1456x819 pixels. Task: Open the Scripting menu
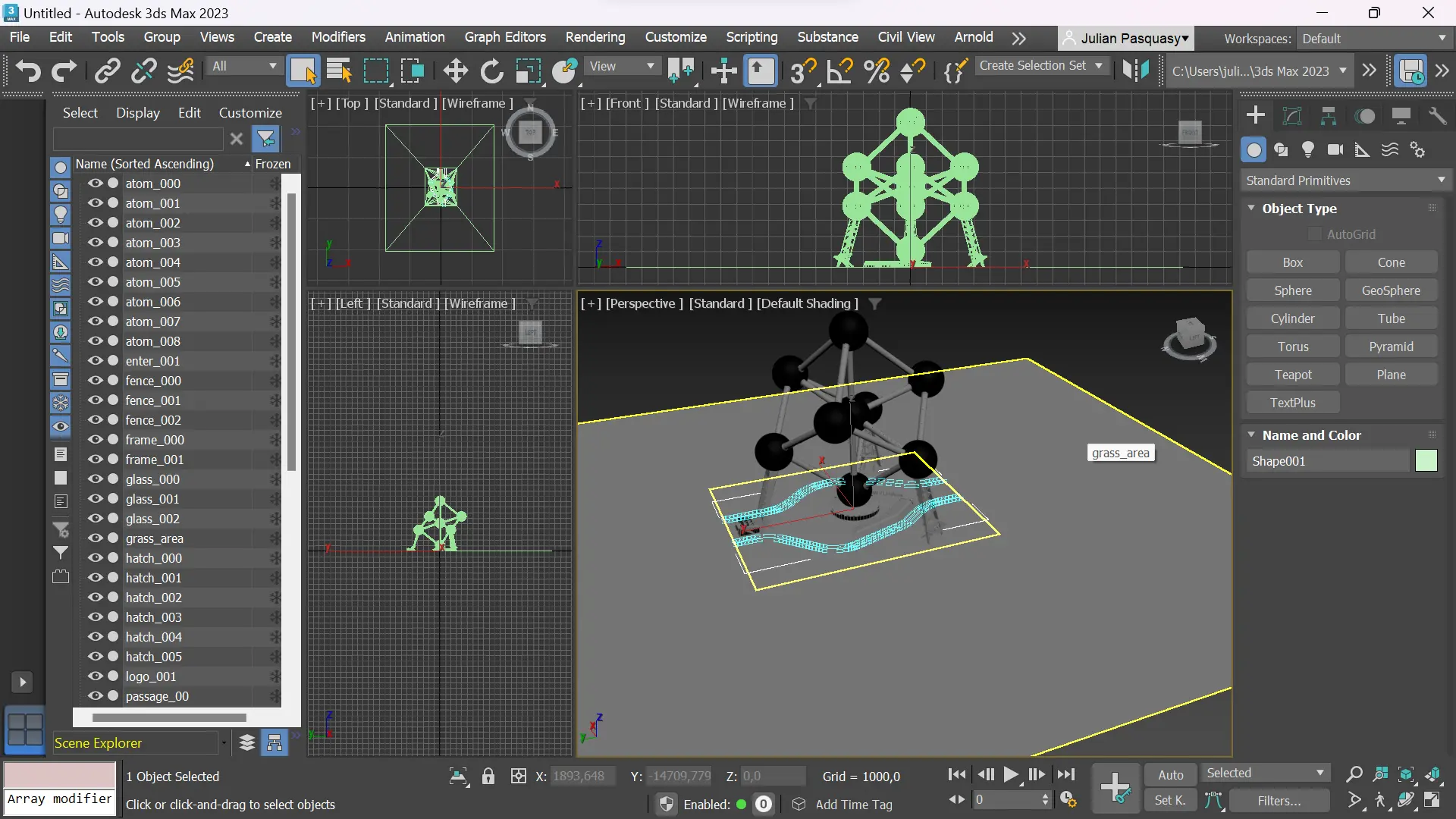click(752, 37)
